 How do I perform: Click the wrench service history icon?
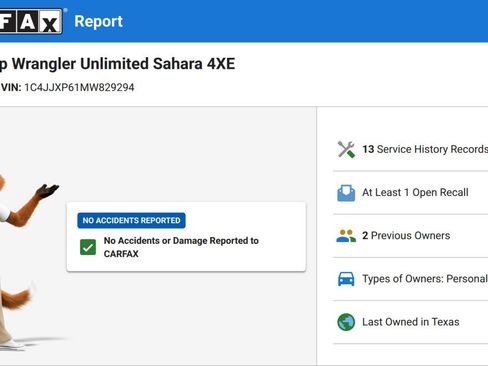pos(346,149)
